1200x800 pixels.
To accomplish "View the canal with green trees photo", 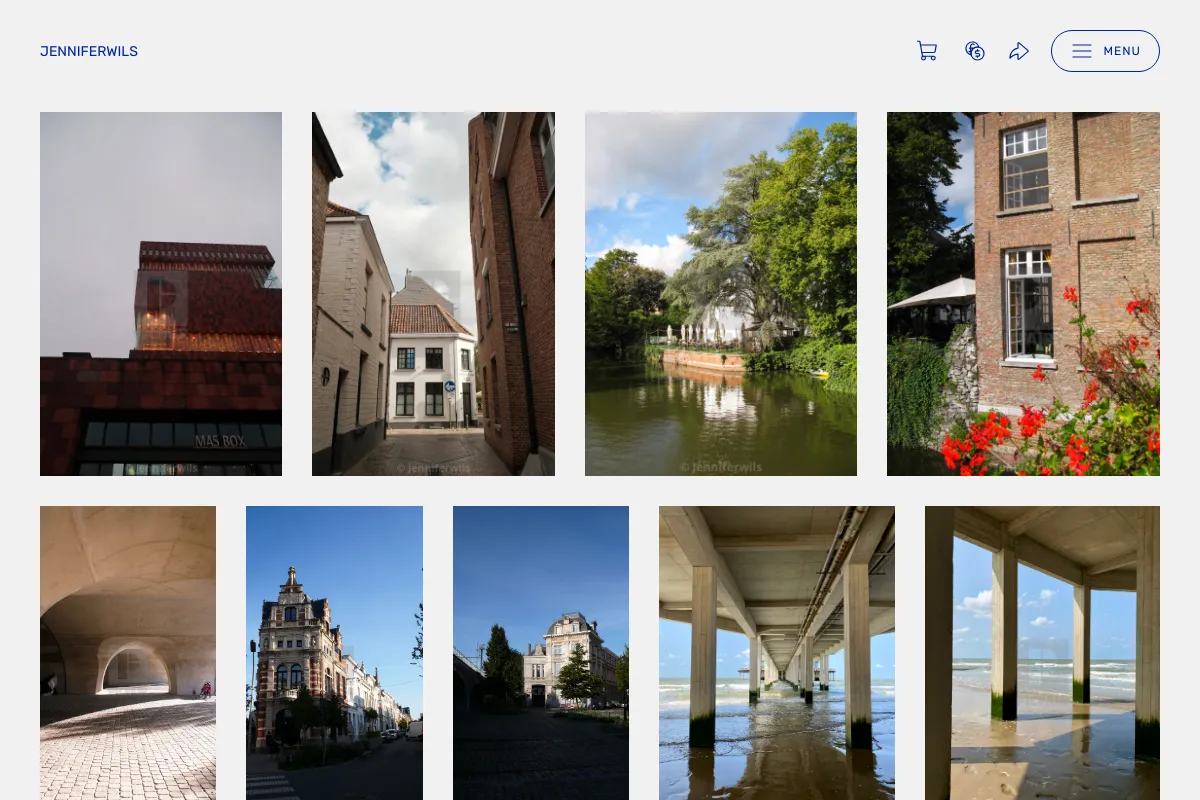I will (721, 294).
